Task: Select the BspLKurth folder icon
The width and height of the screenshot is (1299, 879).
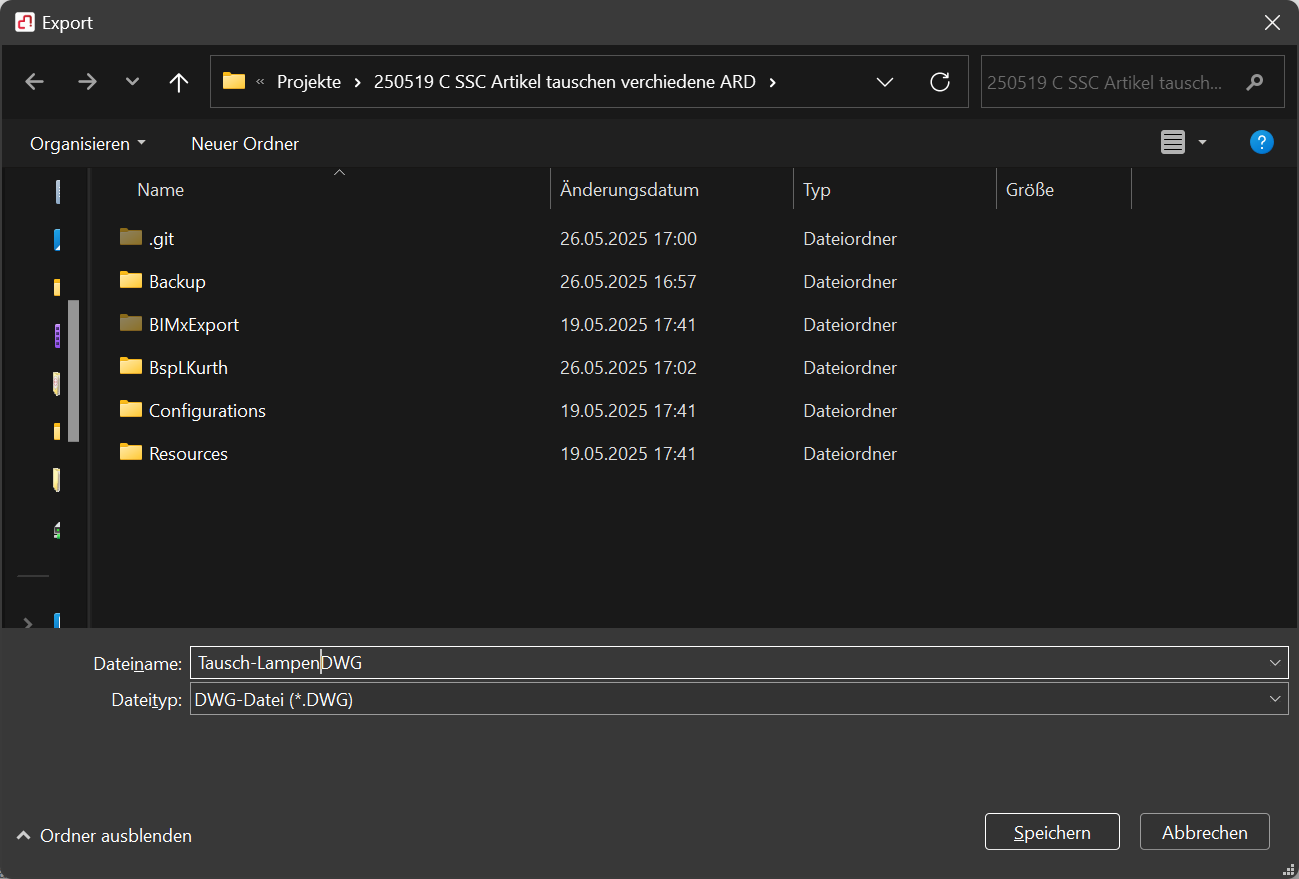Action: [x=131, y=367]
